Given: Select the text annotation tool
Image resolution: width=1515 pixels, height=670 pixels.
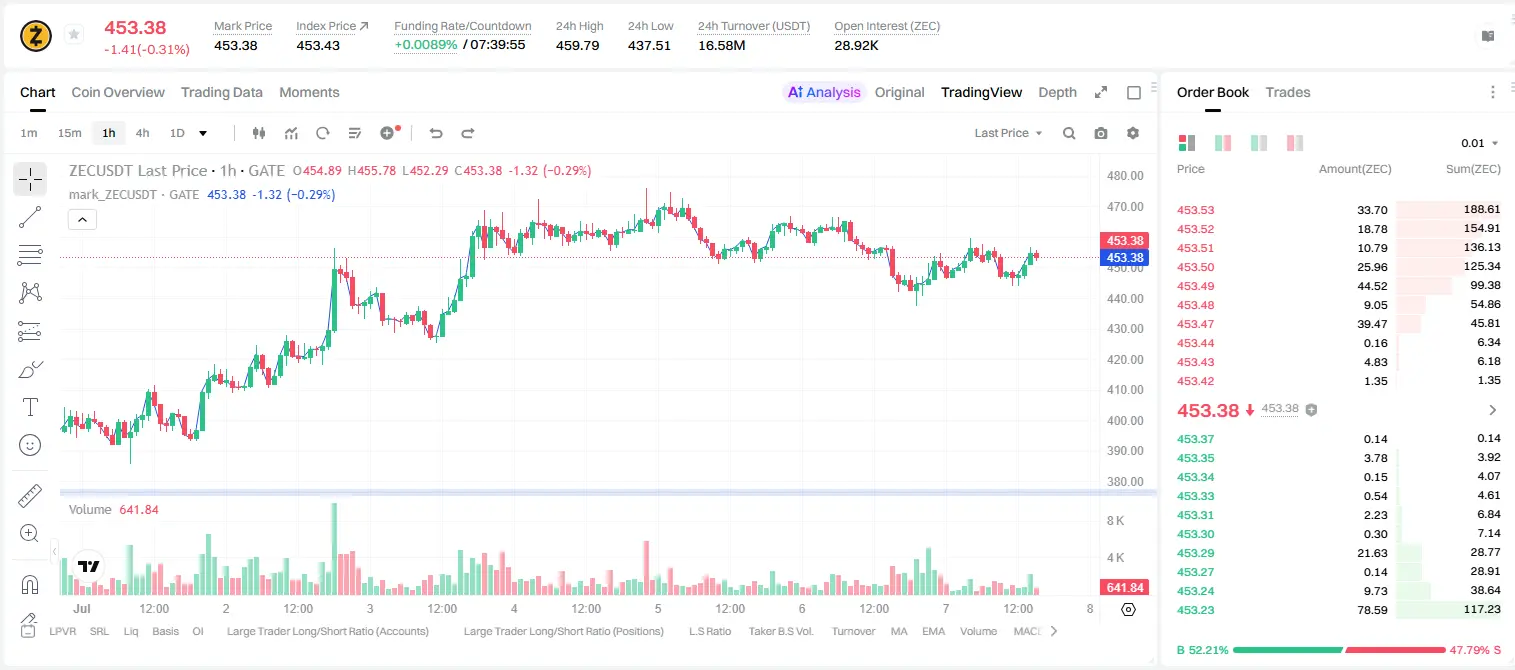Looking at the screenshot, I should (30, 407).
